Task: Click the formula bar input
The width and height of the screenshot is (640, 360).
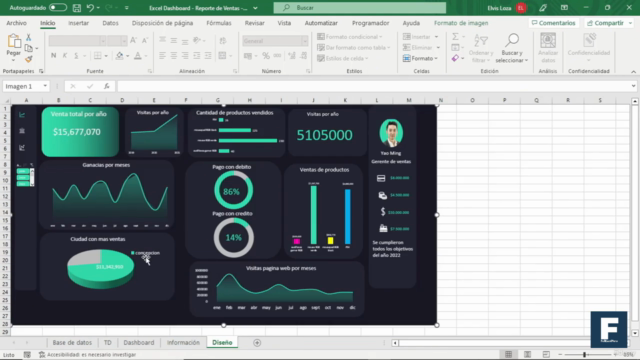Action: (373, 86)
